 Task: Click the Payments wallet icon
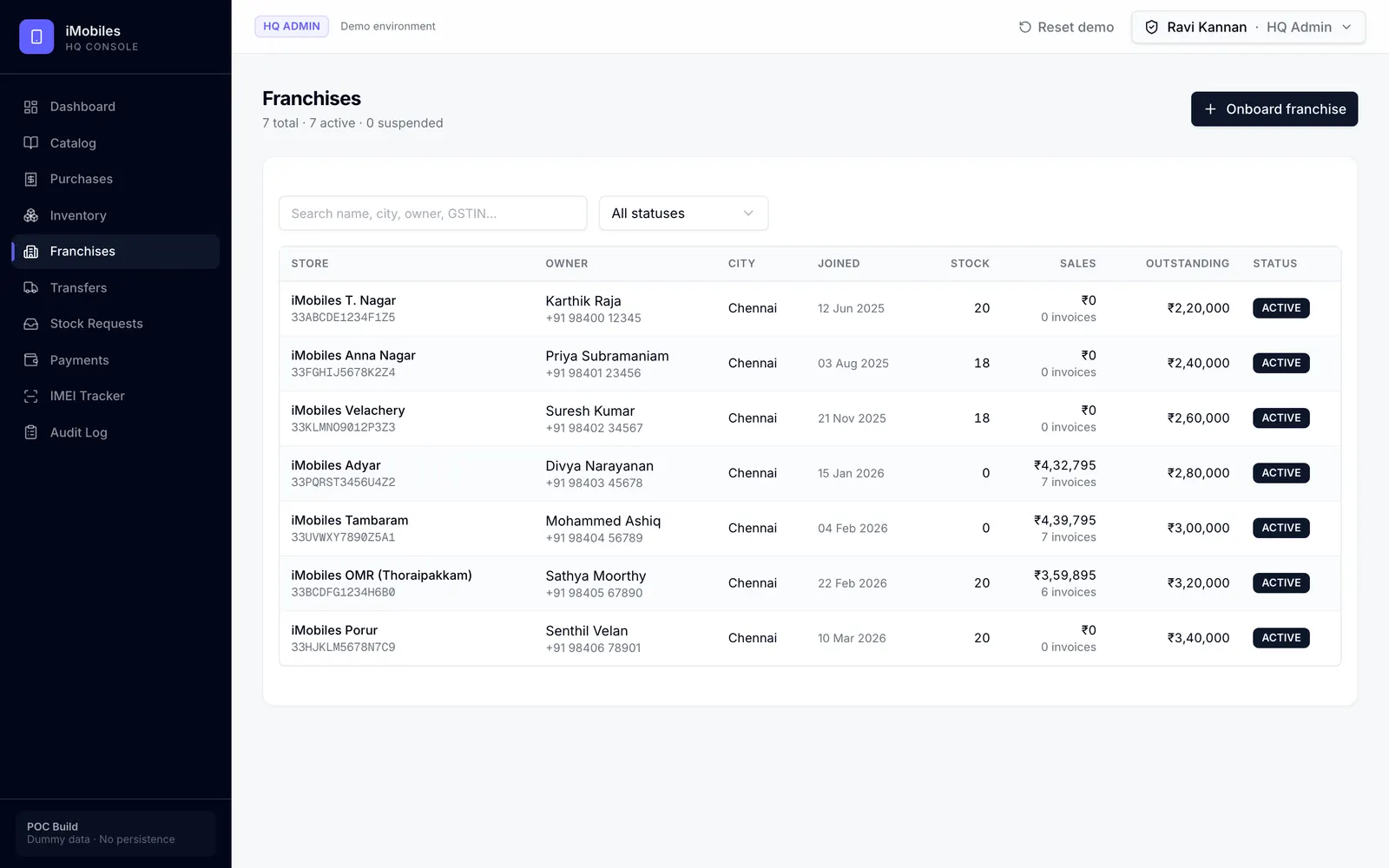pos(31,360)
